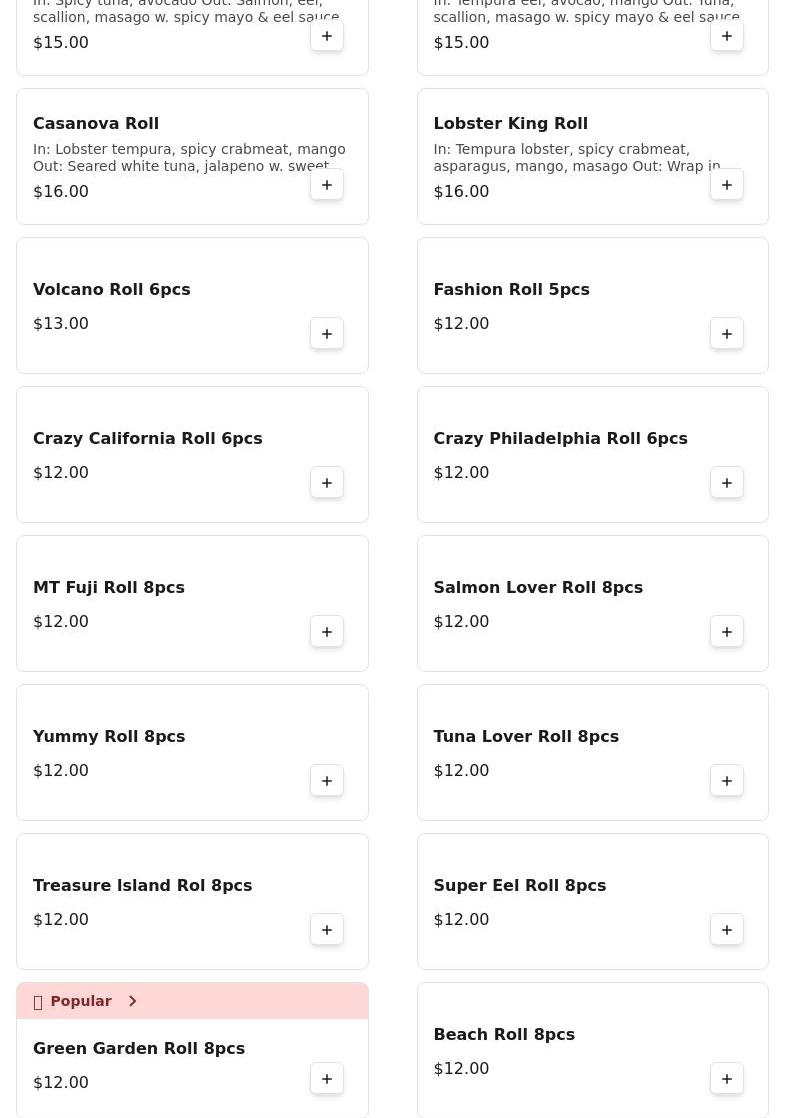The height and width of the screenshot is (1118, 785).
Task: Add Salmon Lover Roll 8pcs
Action: pos(727,632)
